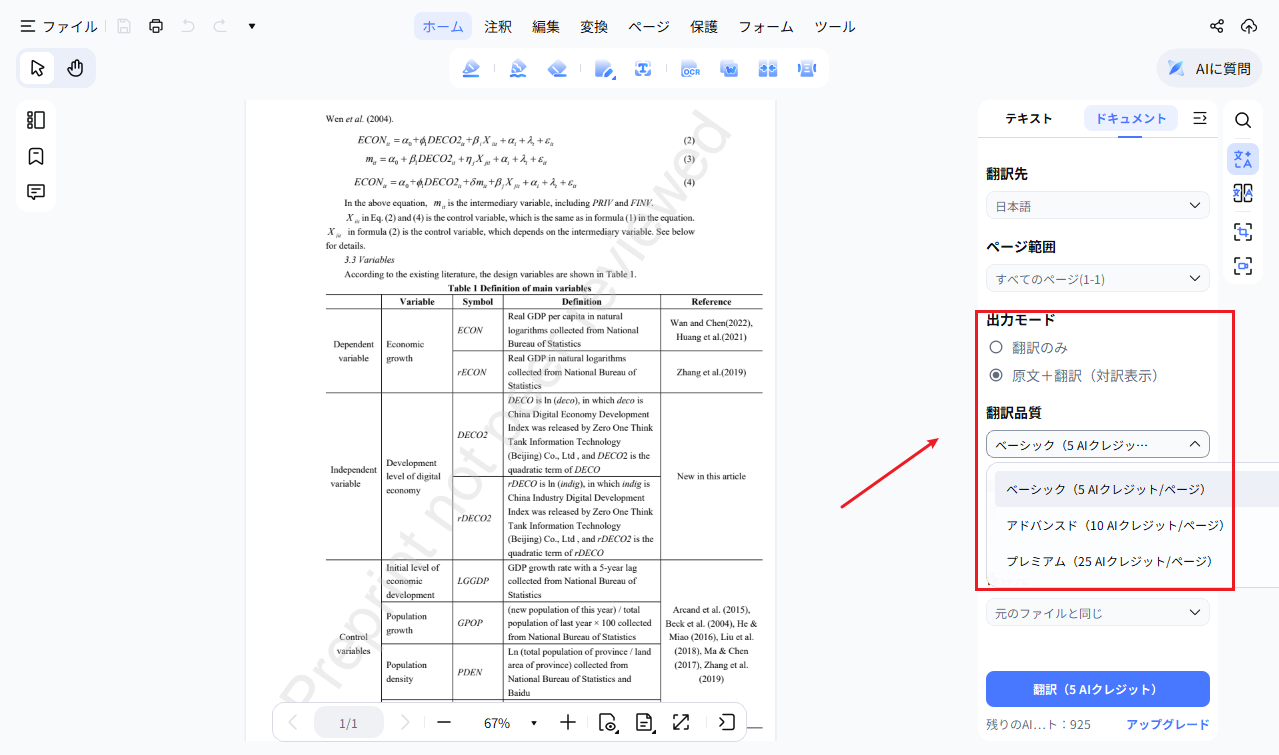Open the 元のファイルと同じ dropdown

click(x=1097, y=612)
